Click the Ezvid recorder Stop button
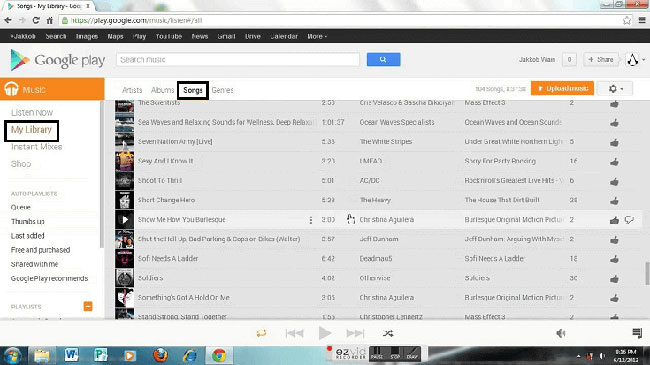This screenshot has width=650, height=365. pyautogui.click(x=395, y=353)
